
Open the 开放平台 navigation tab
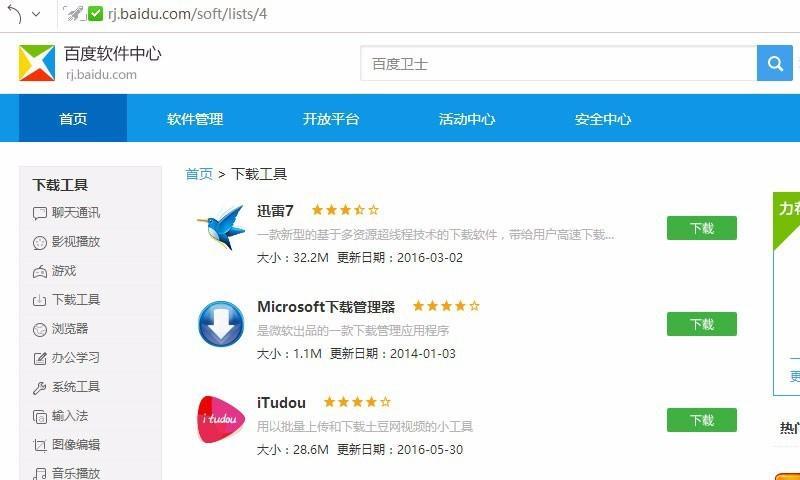(x=331, y=118)
